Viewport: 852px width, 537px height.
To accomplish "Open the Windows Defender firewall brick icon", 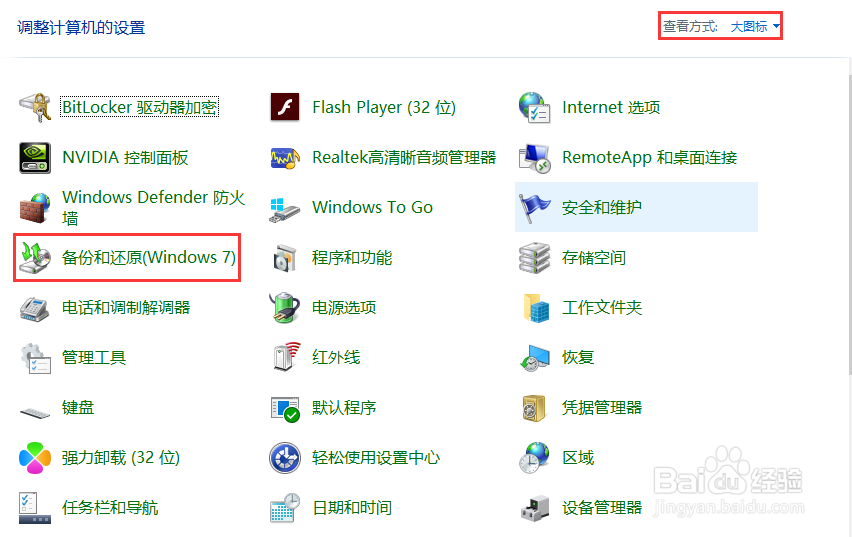I will click(35, 208).
